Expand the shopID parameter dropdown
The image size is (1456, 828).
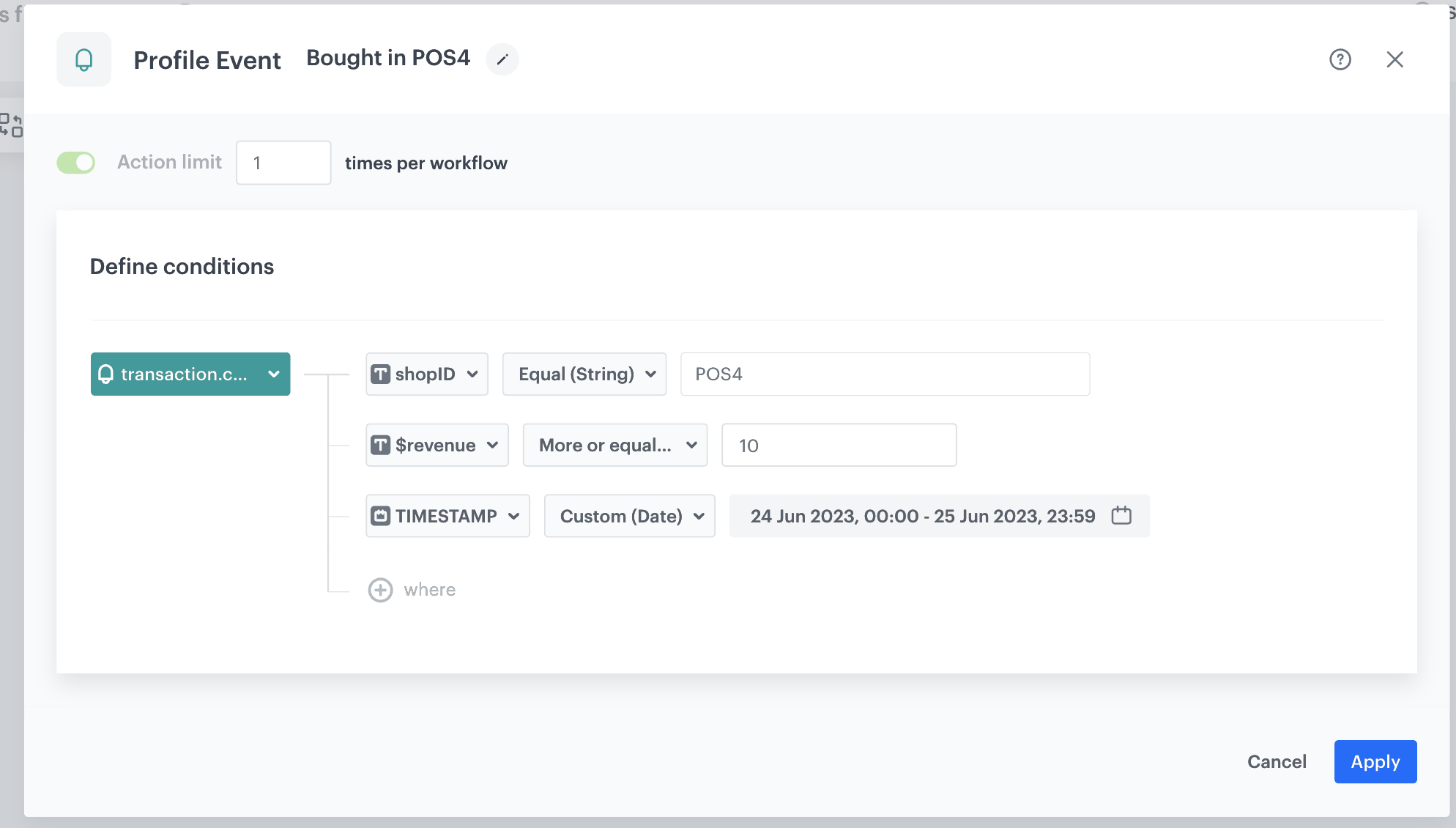pyautogui.click(x=427, y=374)
